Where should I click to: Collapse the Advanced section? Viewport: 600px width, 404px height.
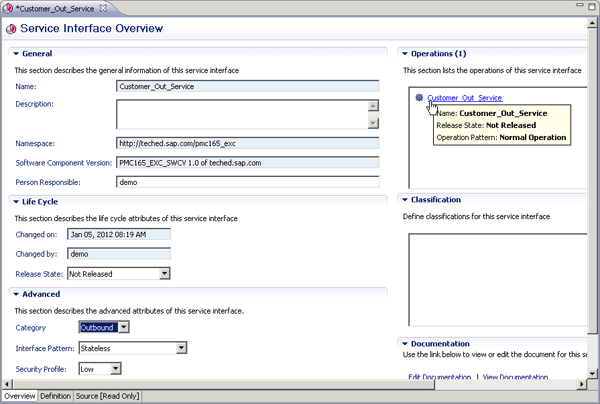[16, 294]
